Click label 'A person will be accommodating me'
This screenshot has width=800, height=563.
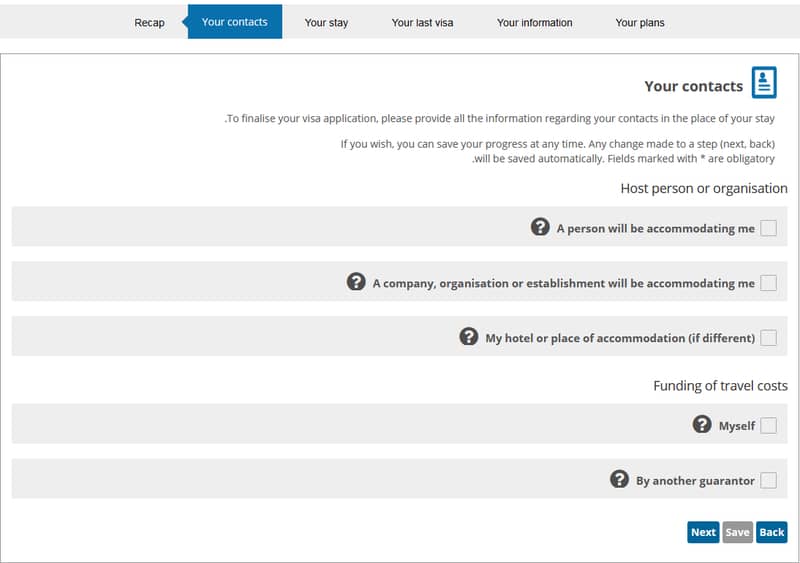tap(656, 229)
